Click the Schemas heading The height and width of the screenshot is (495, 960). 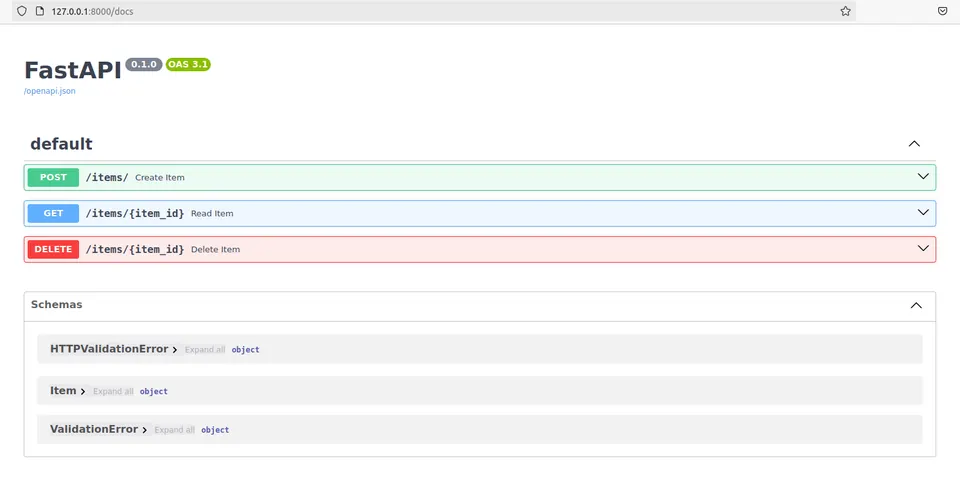pyautogui.click(x=56, y=304)
